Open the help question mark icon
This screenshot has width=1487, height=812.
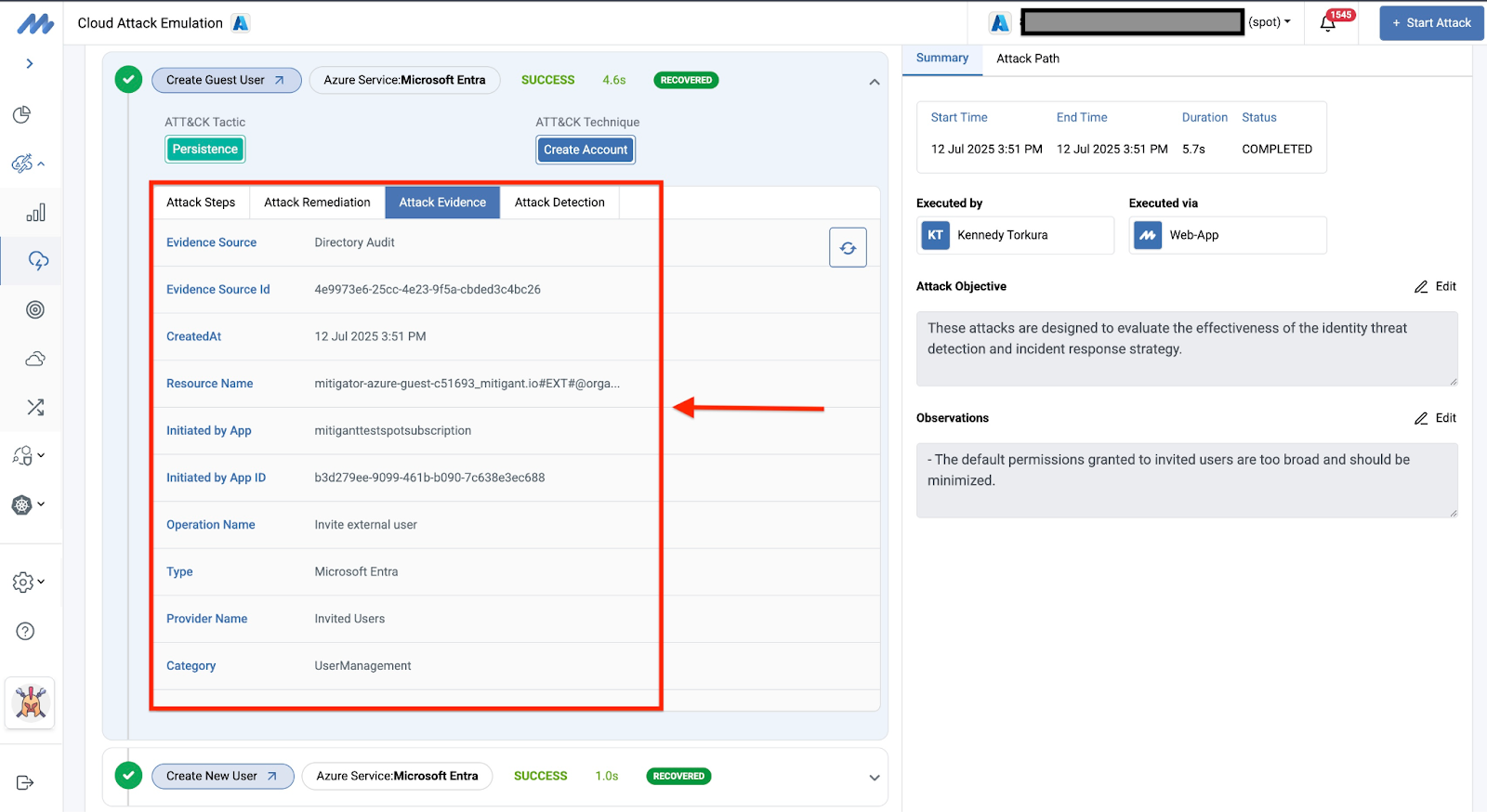(x=26, y=632)
